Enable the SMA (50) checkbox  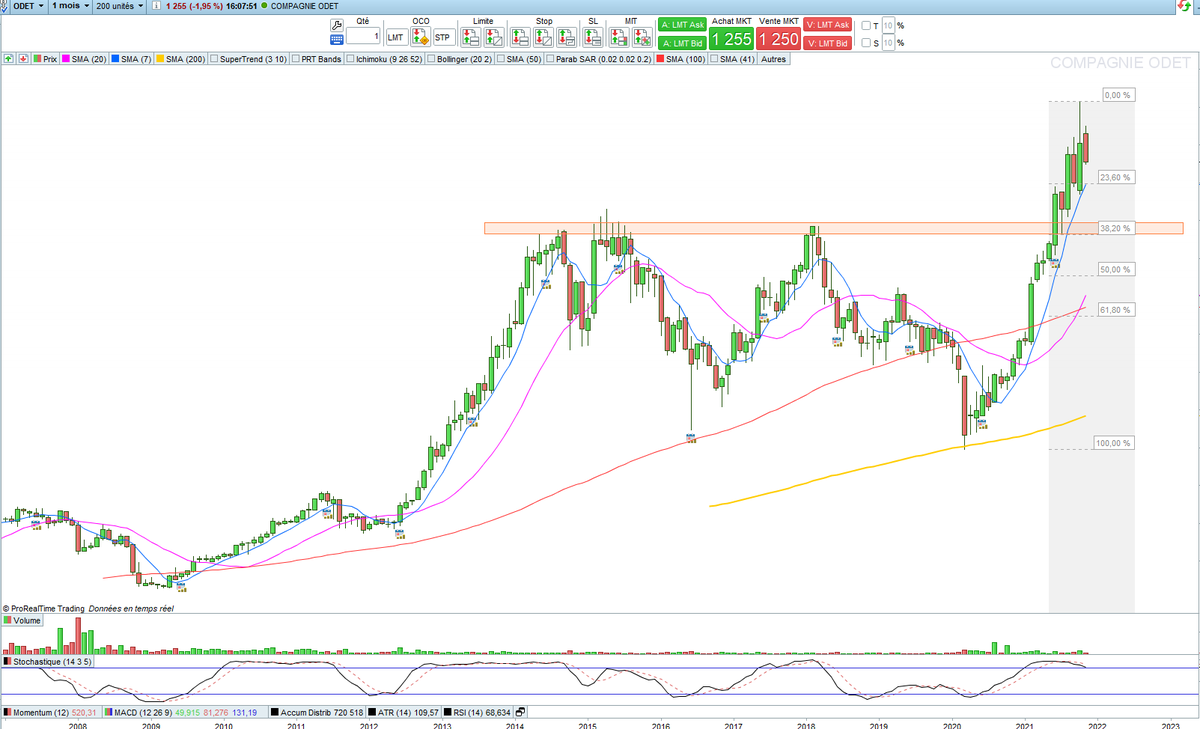coord(501,59)
